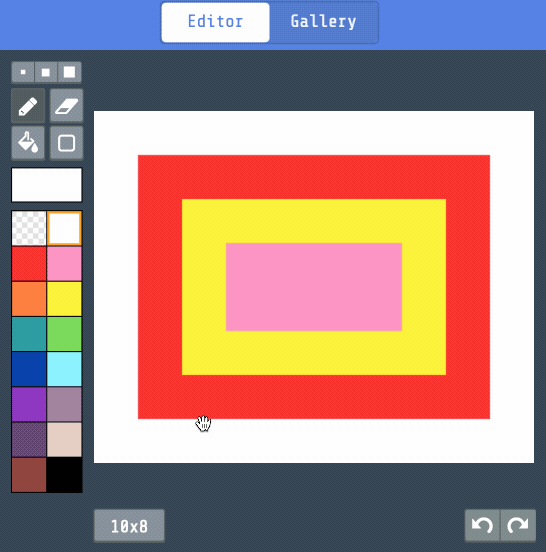Pick the red color swatch
546x552 pixels.
click(x=29, y=264)
